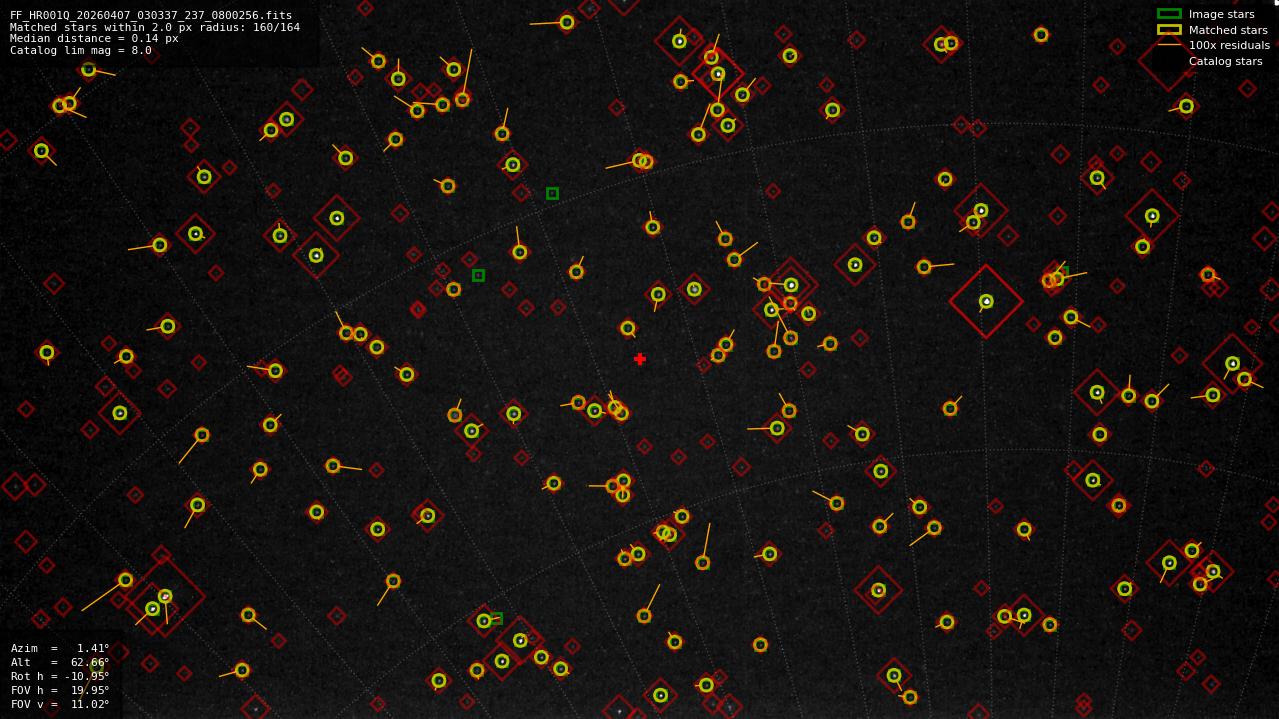
Task: Click the red cross field-center marker
Action: (x=639, y=359)
